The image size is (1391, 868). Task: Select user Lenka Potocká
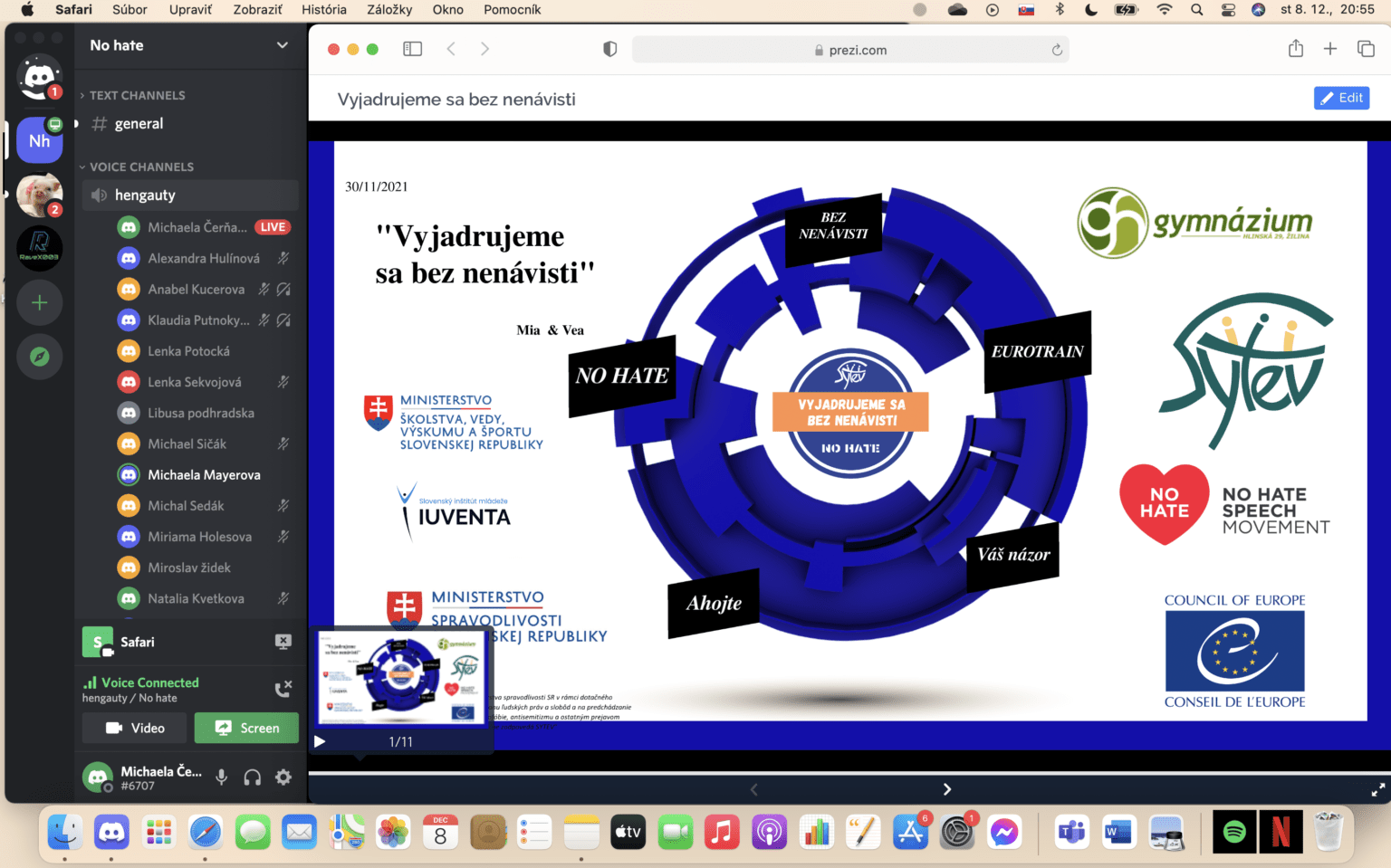pyautogui.click(x=188, y=351)
